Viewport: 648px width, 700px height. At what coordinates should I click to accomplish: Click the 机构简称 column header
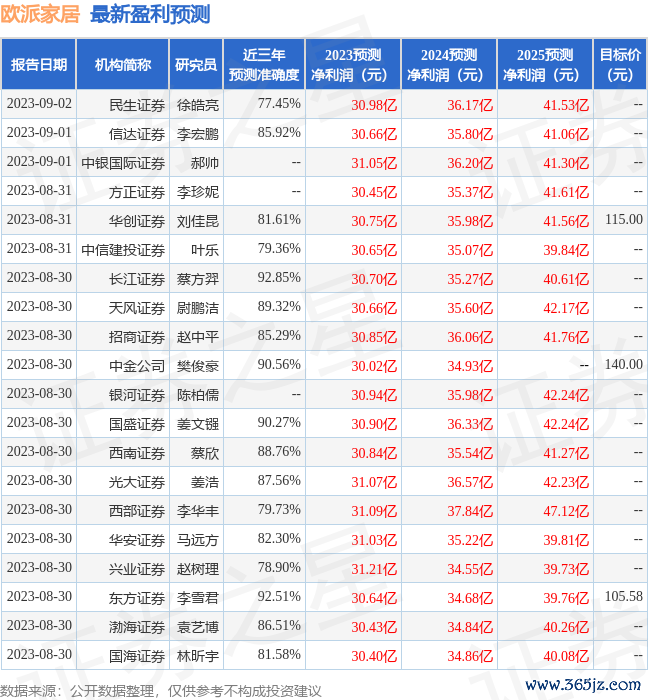click(x=123, y=65)
